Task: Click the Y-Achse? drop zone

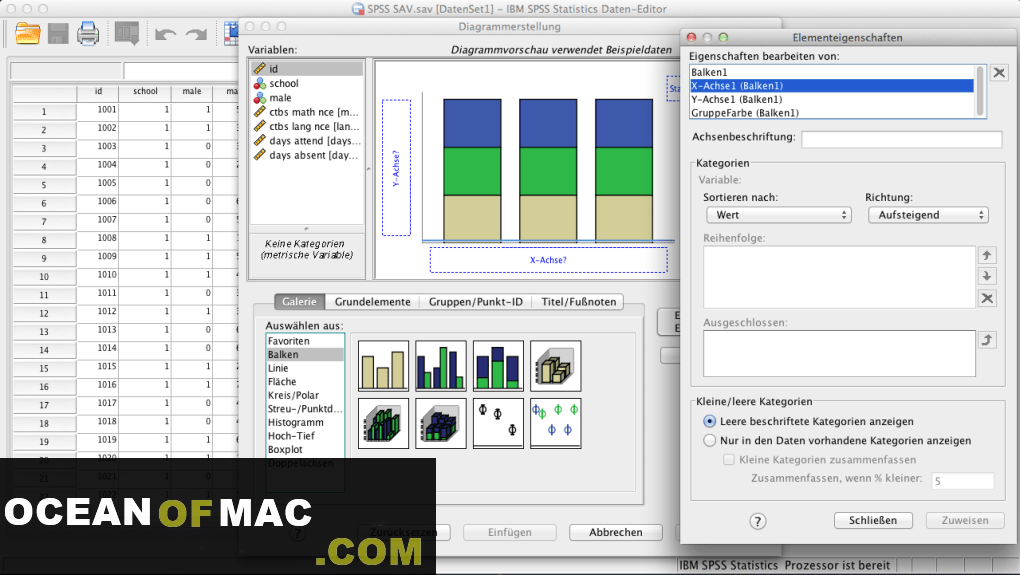Action: click(396, 168)
